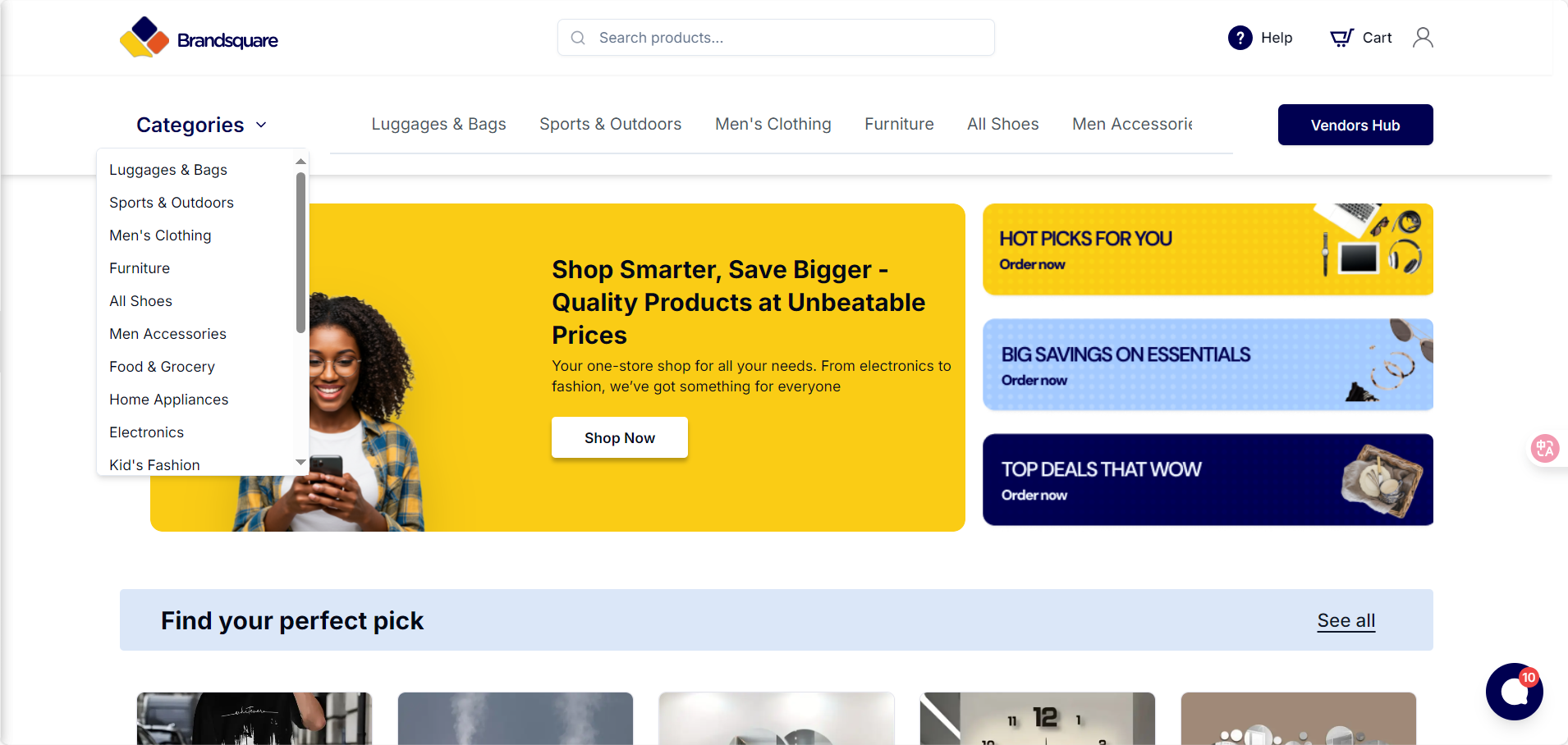
Task: Expand the Categories chevron dropdown
Action: [x=261, y=125]
